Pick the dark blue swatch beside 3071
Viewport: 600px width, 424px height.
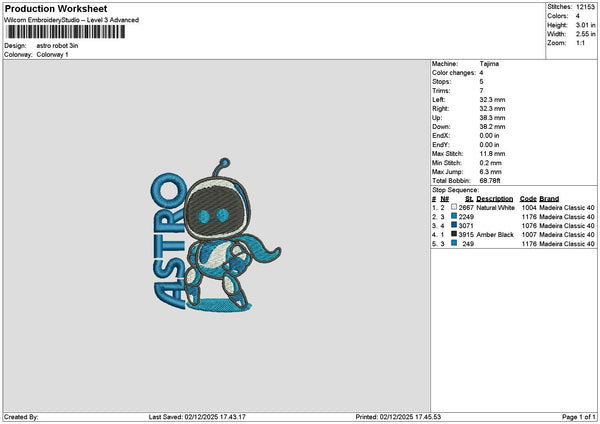click(x=454, y=225)
